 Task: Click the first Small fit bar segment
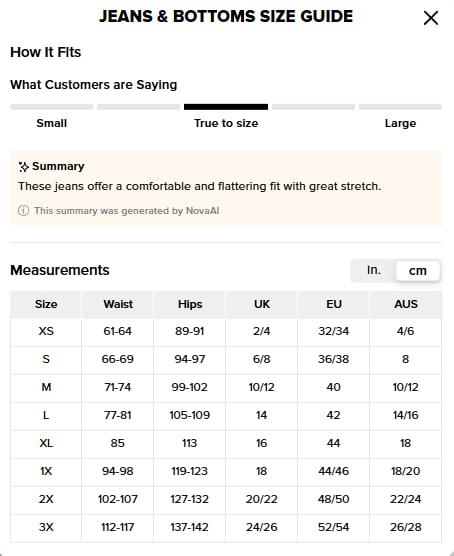click(51, 107)
